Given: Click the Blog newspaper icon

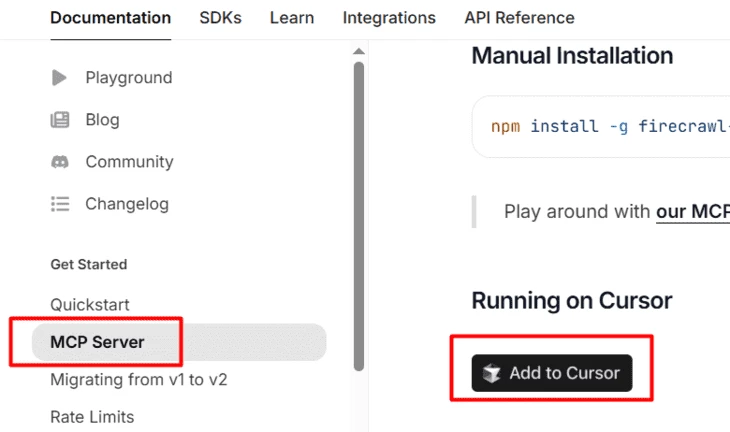Looking at the screenshot, I should (60, 120).
